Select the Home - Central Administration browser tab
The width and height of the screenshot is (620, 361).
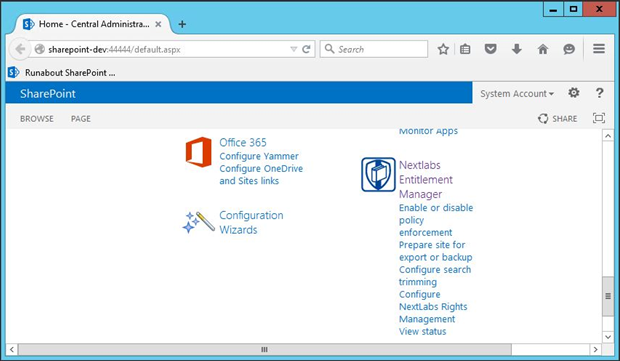(x=92, y=24)
